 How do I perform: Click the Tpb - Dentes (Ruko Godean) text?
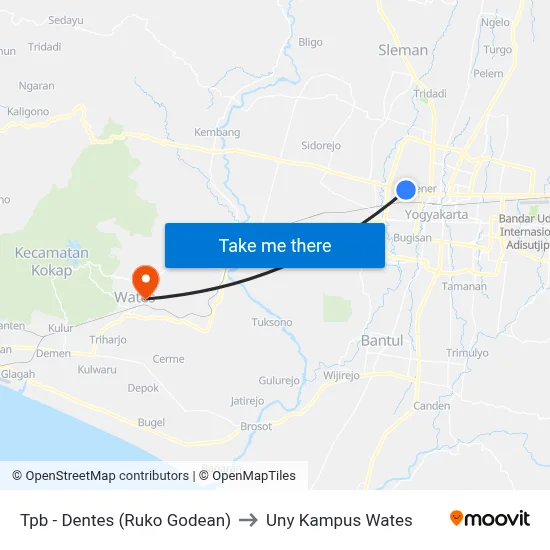tap(126, 520)
